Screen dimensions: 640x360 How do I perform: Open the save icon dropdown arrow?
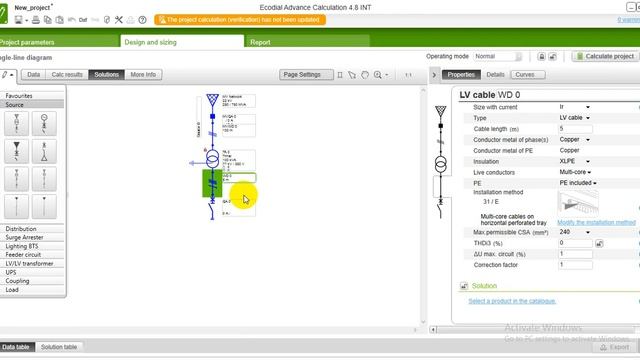click(x=27, y=20)
